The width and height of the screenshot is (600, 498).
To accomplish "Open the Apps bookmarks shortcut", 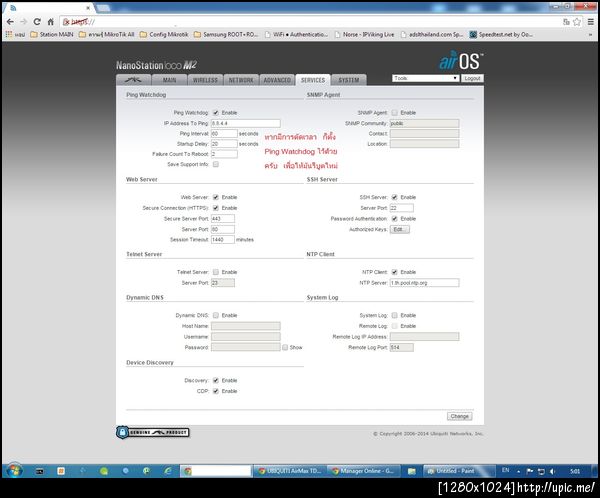I will tap(15, 34).
